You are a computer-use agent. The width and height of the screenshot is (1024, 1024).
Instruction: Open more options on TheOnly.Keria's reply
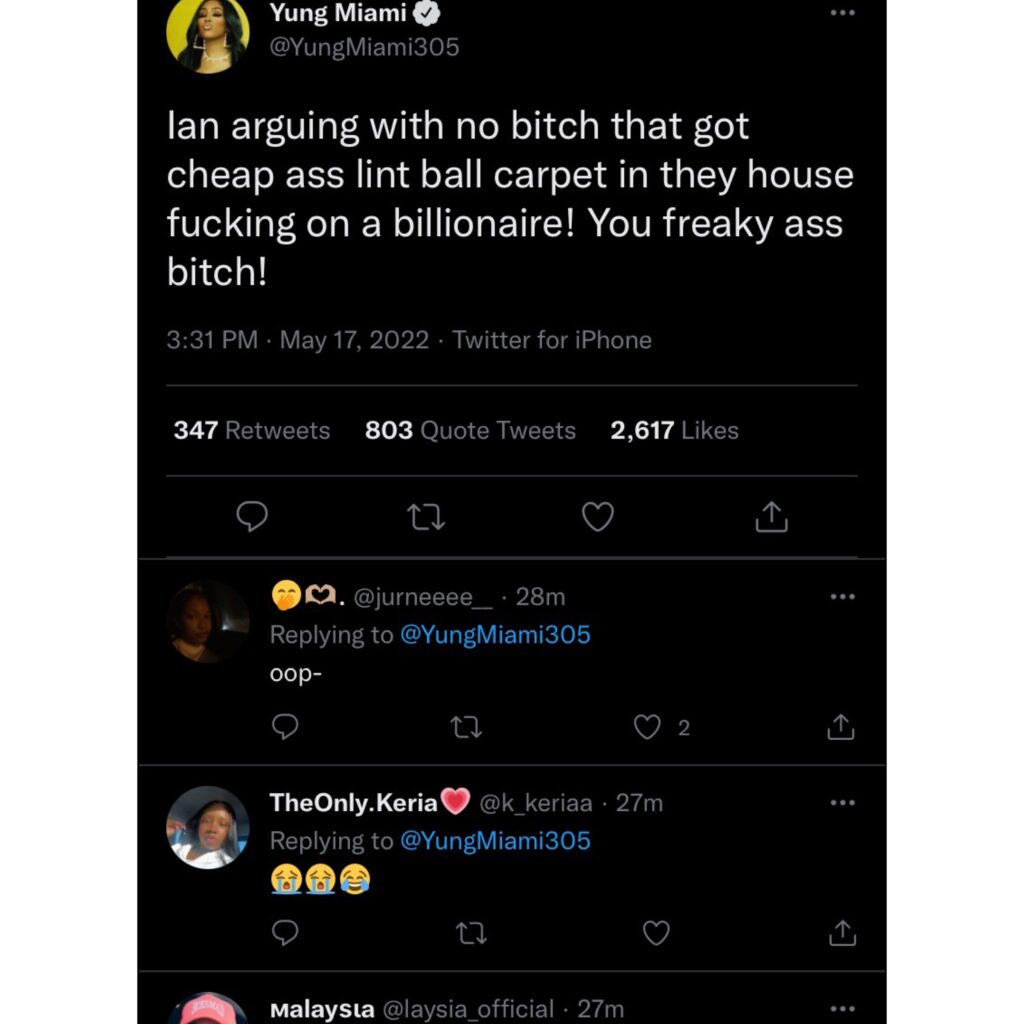click(x=842, y=803)
